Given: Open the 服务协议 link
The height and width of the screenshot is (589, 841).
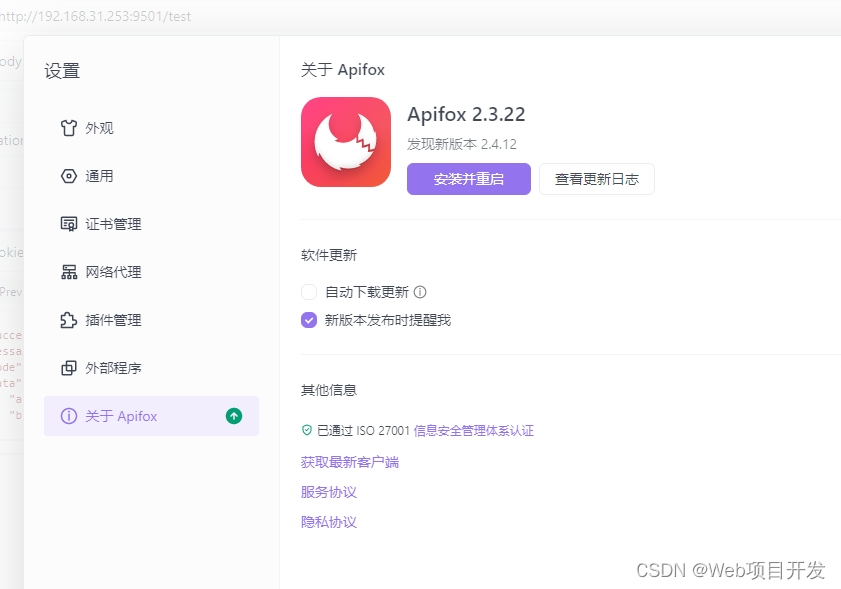Looking at the screenshot, I should pos(329,492).
